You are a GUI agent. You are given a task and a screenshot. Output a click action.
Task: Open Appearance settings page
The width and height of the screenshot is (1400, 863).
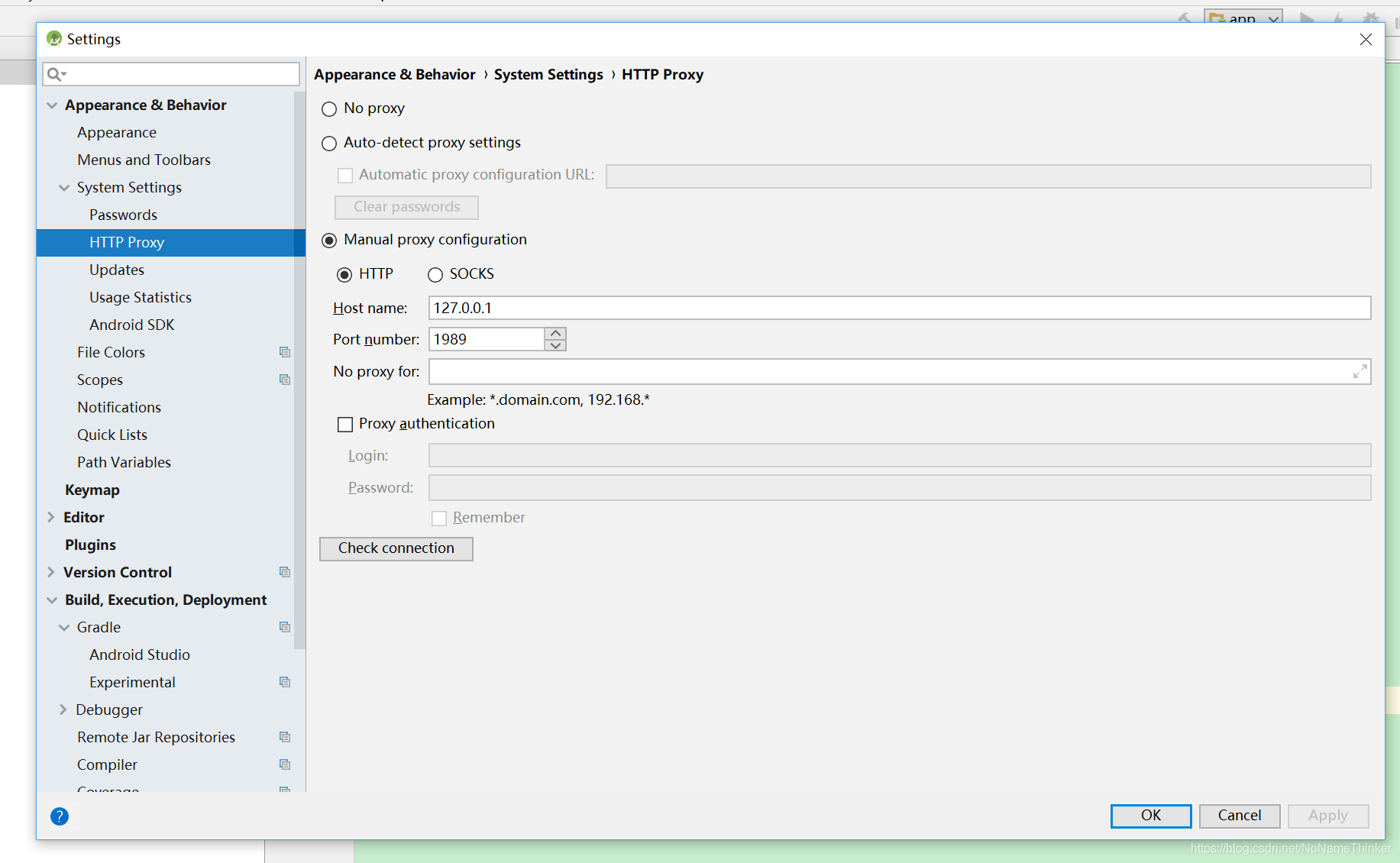point(117,132)
